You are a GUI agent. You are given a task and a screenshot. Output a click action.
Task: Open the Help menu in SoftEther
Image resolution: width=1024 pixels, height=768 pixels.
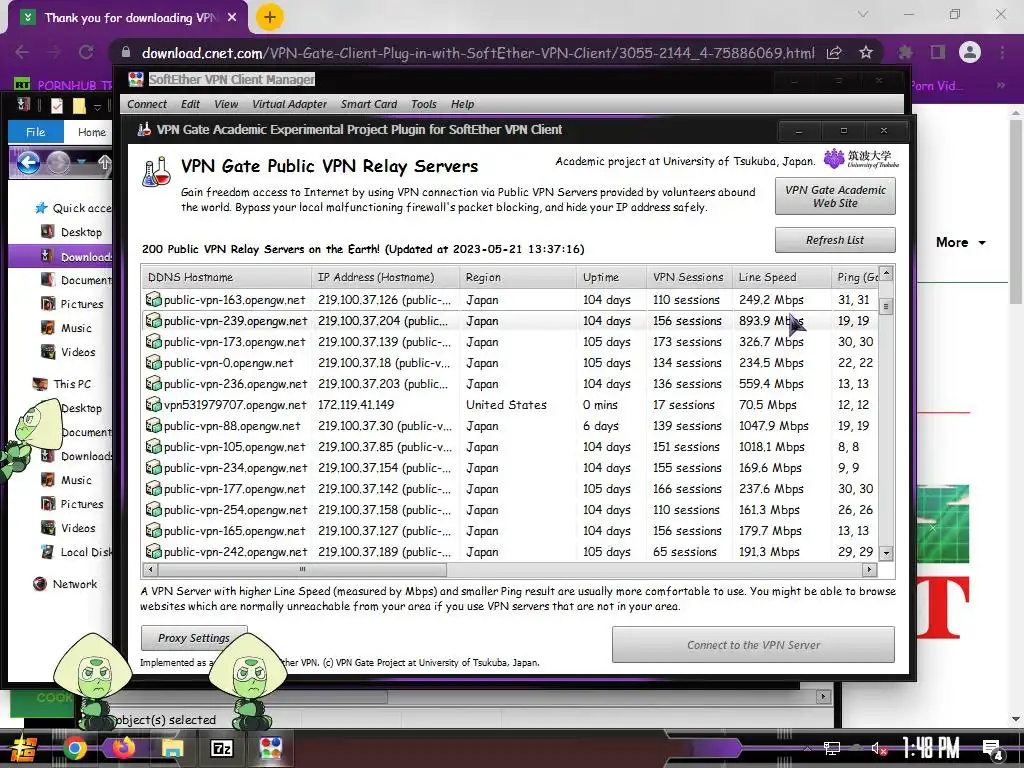point(462,104)
